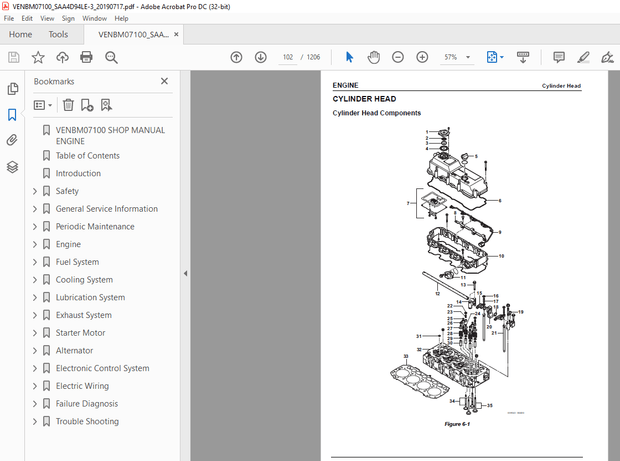Close the VENBM07100_SAA document tab

176,34
